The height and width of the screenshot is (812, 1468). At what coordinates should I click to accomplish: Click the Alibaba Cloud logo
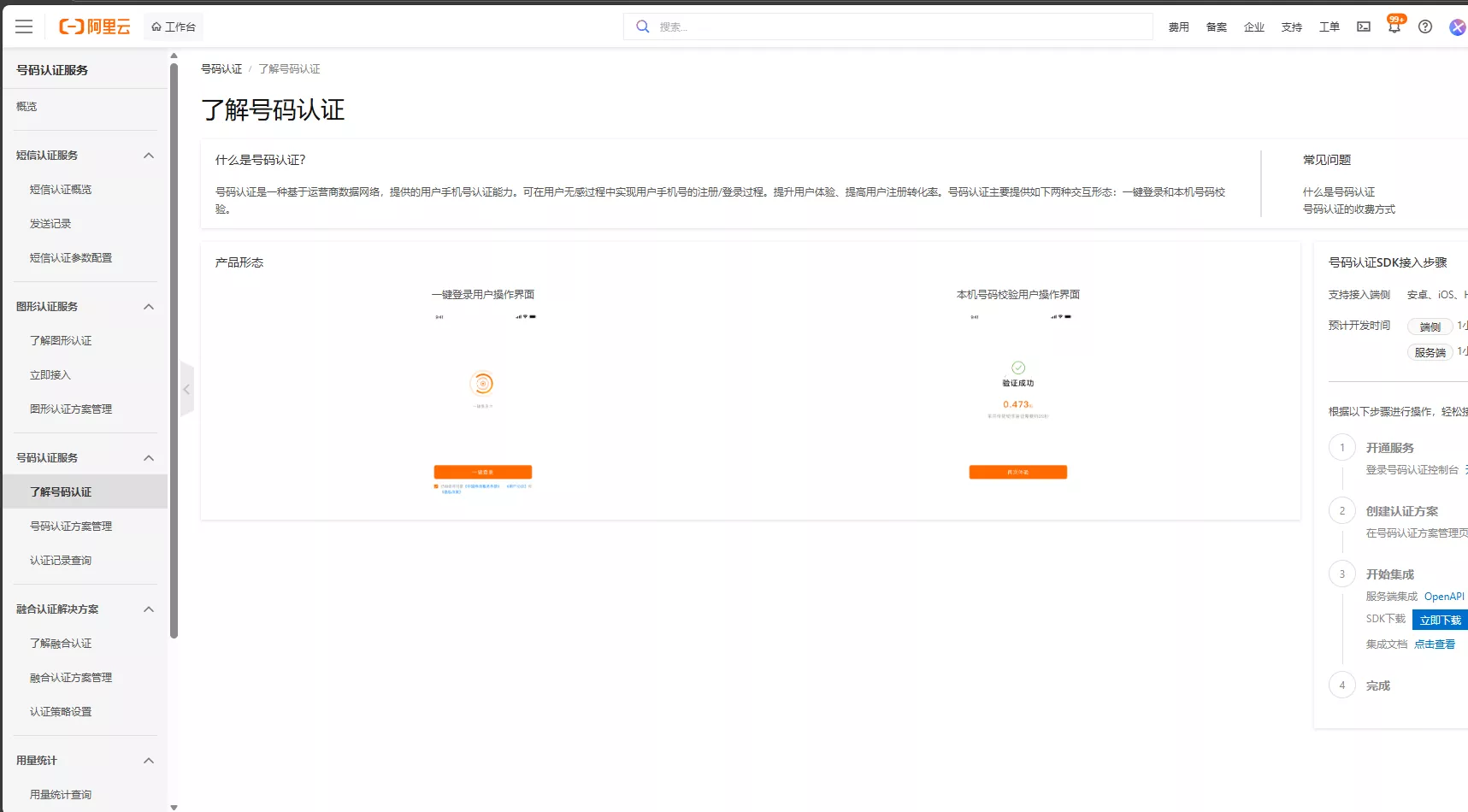(x=94, y=26)
